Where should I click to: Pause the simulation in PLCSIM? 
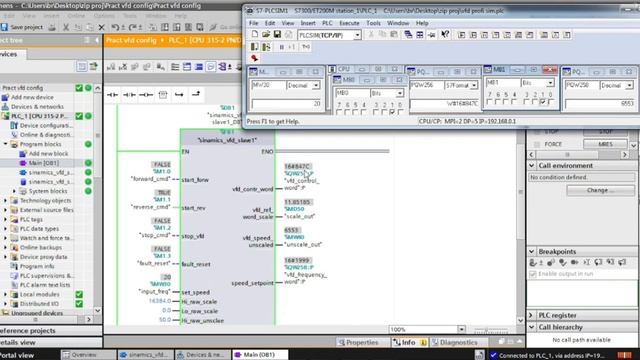click(281, 47)
